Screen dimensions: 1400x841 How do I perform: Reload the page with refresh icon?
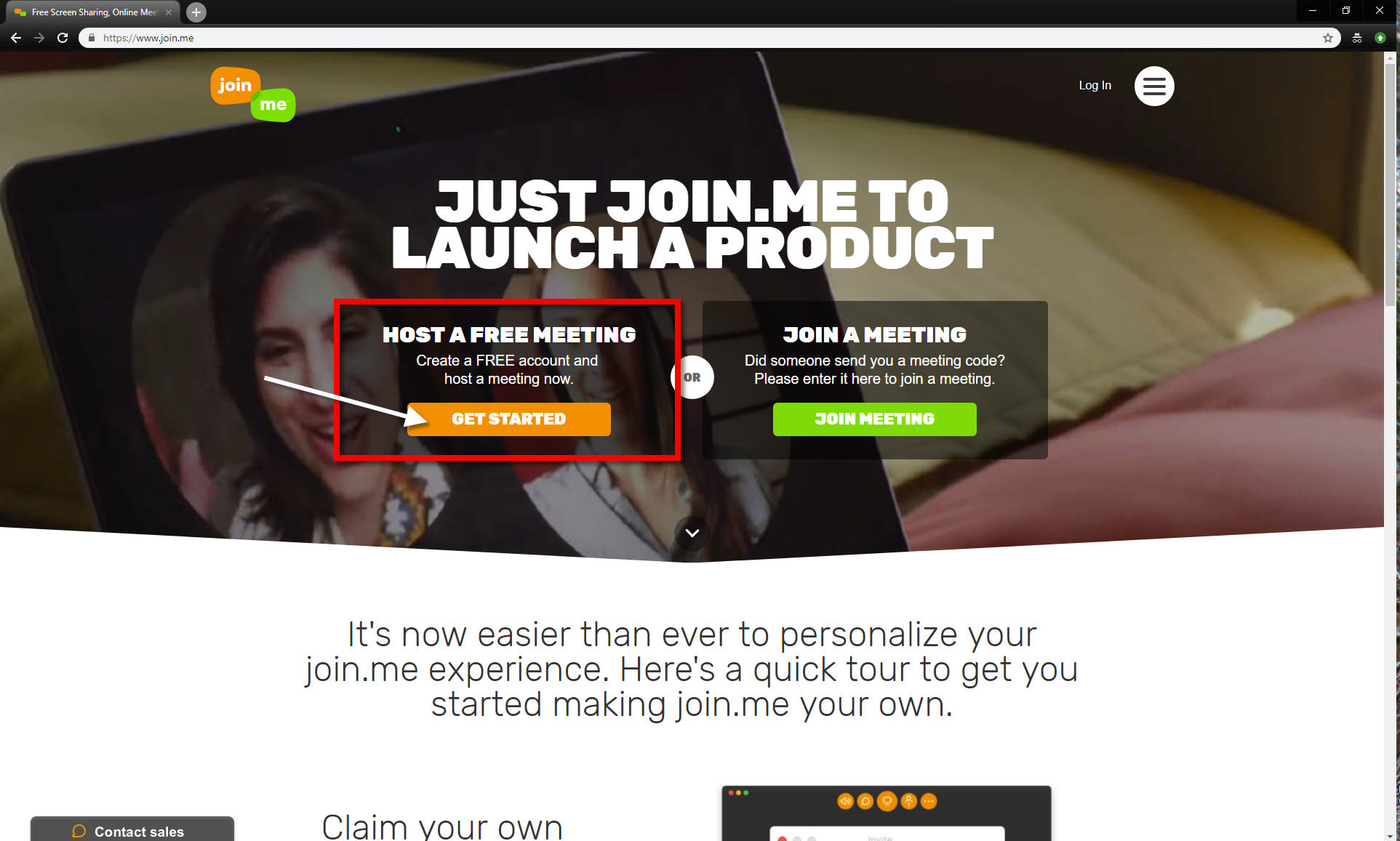tap(63, 38)
